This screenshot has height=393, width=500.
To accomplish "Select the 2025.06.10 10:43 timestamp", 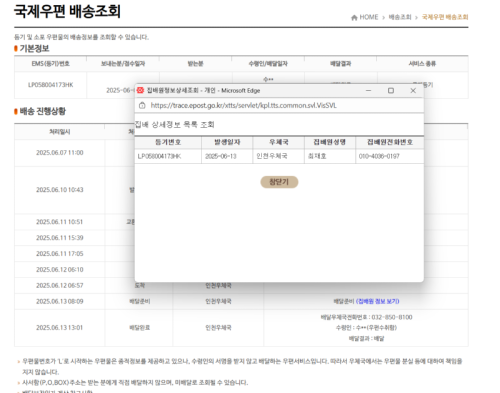I will point(60,190).
